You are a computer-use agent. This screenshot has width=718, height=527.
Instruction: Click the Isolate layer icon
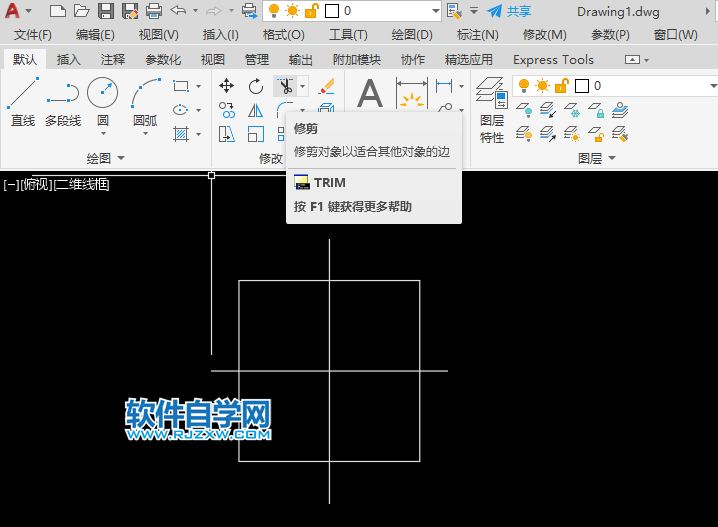[548, 110]
